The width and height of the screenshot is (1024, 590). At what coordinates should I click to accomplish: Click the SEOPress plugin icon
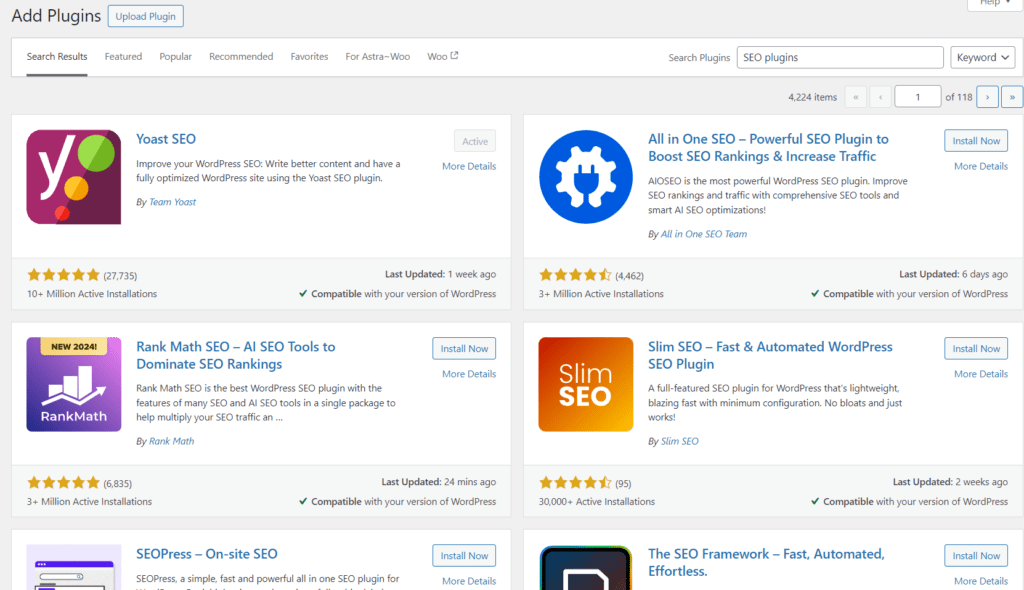(x=74, y=567)
